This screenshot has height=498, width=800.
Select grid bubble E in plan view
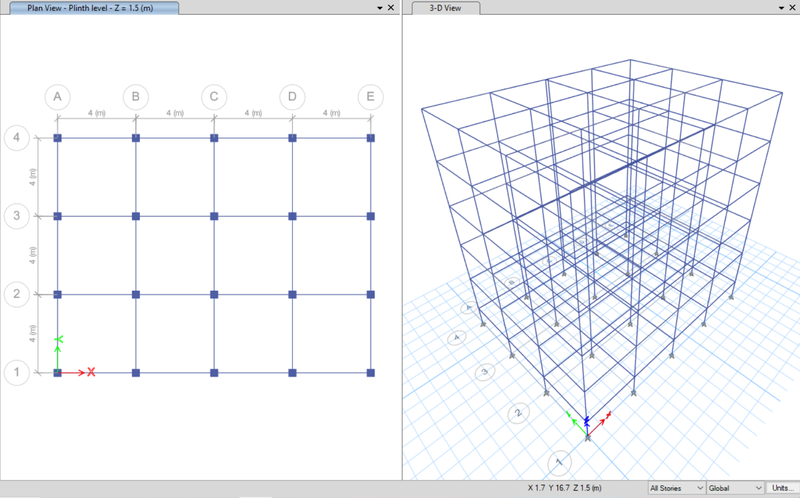pyautogui.click(x=370, y=97)
